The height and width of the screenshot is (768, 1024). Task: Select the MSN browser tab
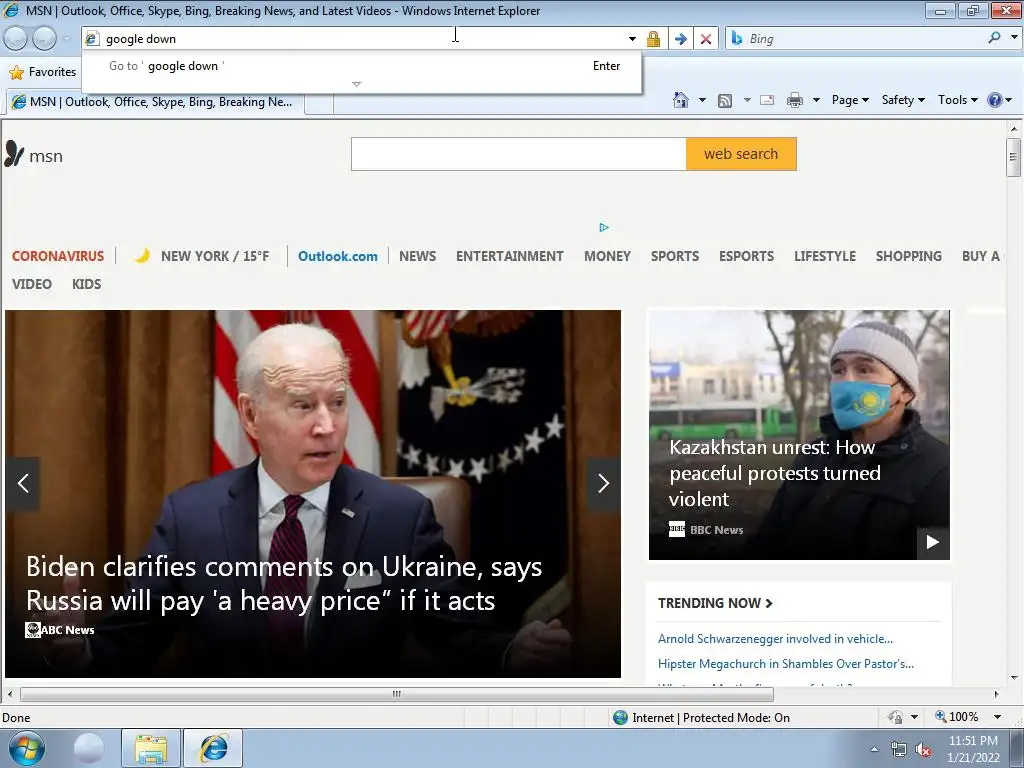[155, 102]
